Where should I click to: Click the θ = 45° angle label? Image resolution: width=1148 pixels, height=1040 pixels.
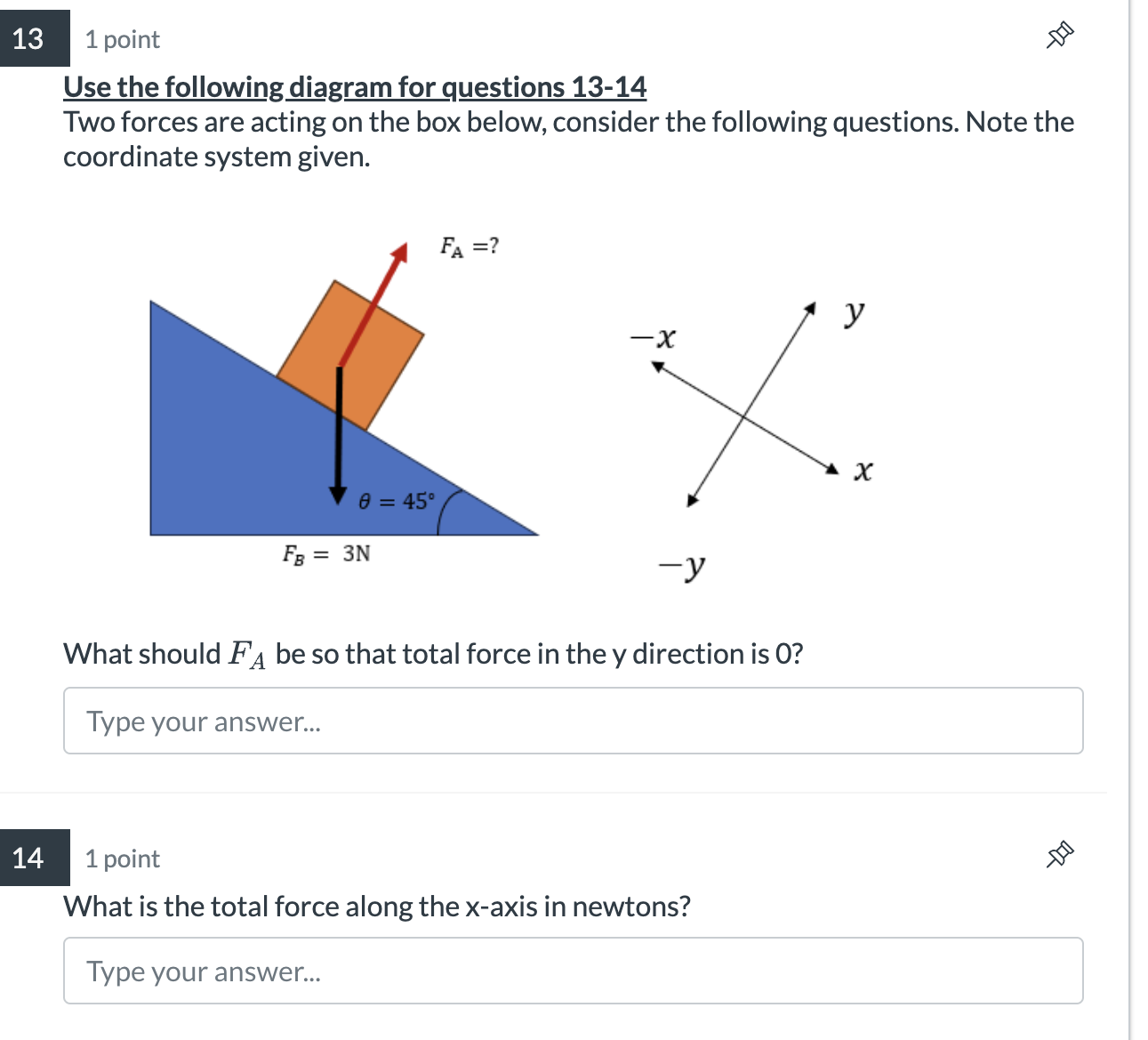click(x=395, y=504)
